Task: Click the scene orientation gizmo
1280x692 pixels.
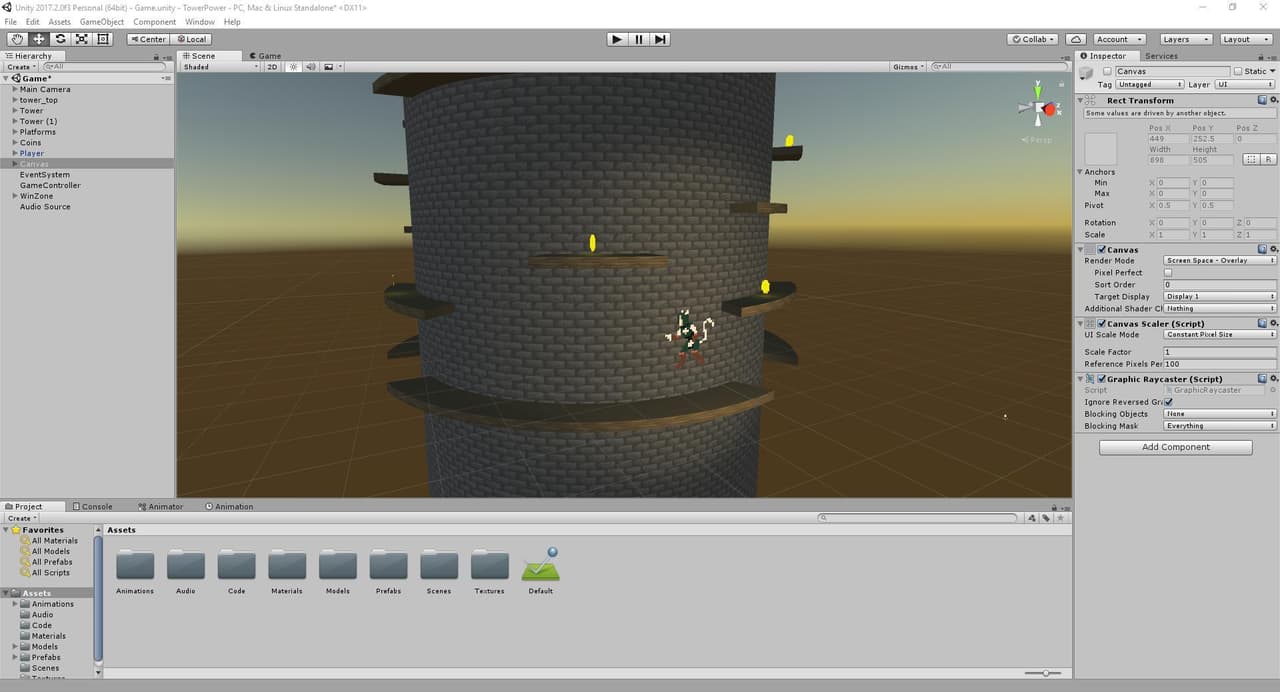Action: (1041, 108)
